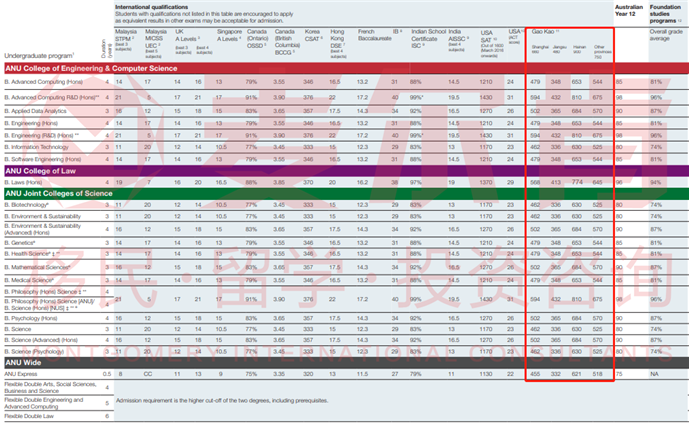Viewport: 689px width, 424px height.
Task: Select the 'Flexible Double Law' row label
Action: pos(29,417)
